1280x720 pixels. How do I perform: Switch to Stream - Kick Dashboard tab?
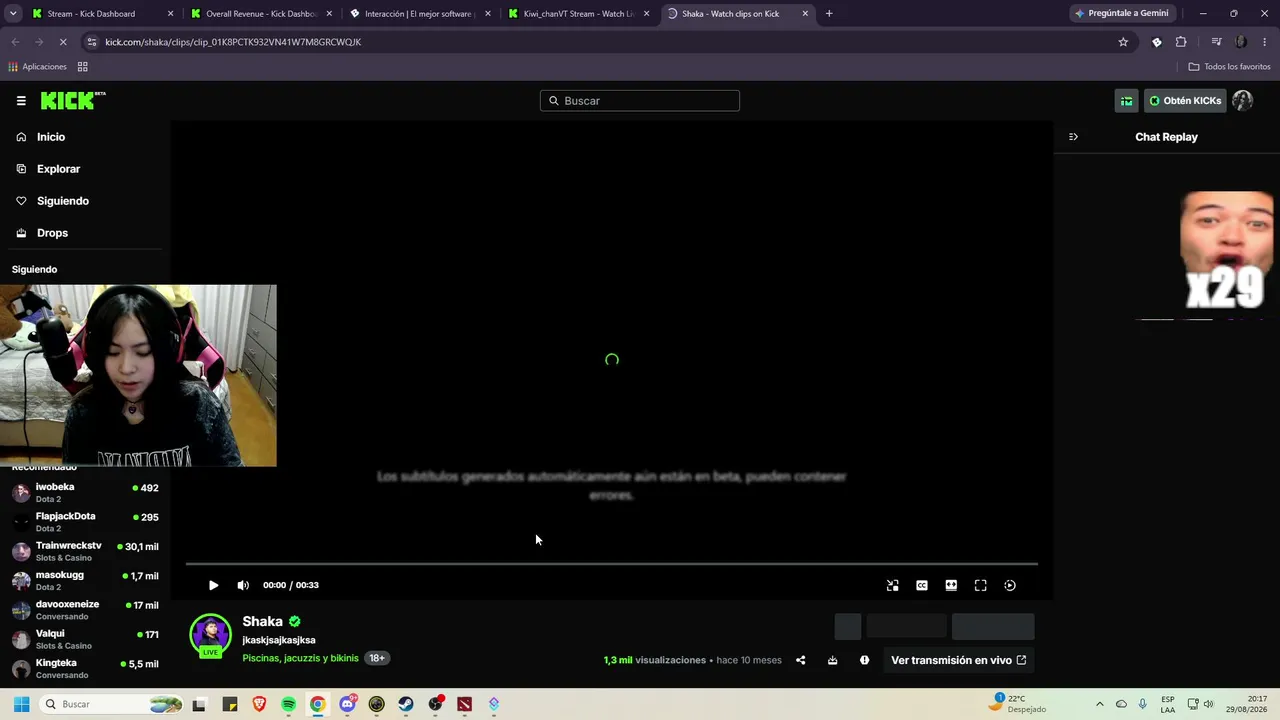102,14
